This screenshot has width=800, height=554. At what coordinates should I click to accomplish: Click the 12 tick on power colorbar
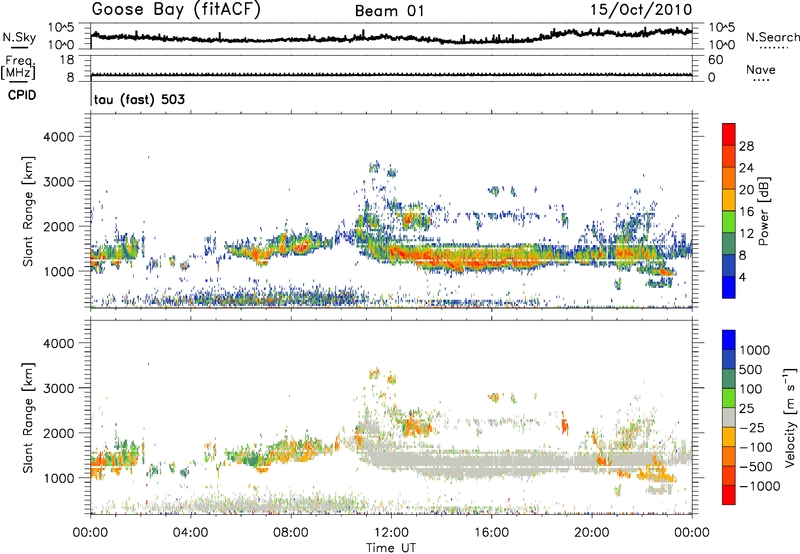click(746, 233)
